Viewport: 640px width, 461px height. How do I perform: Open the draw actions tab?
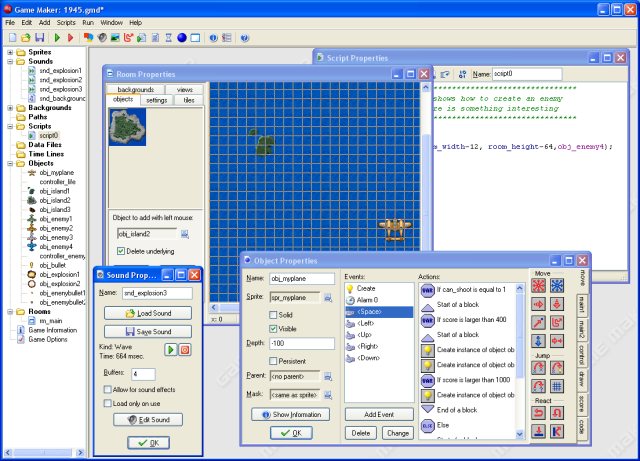(x=582, y=380)
